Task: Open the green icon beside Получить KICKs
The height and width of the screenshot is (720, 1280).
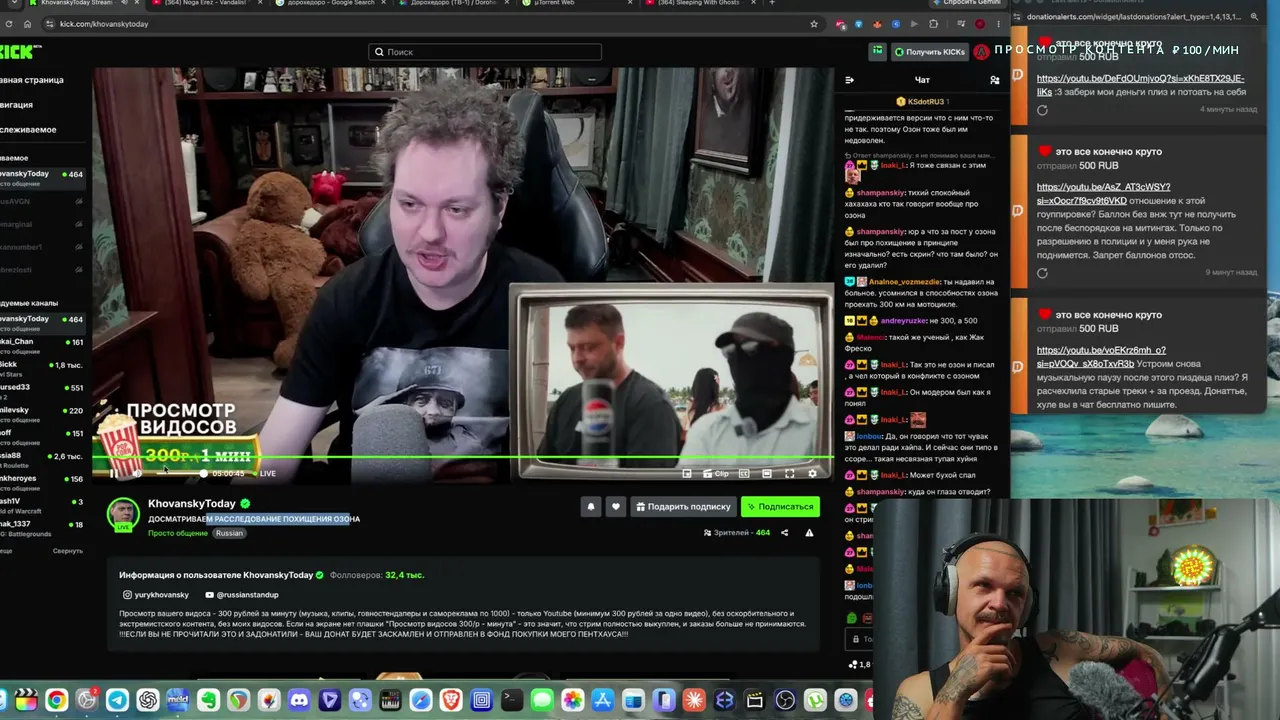Action: 877,51
